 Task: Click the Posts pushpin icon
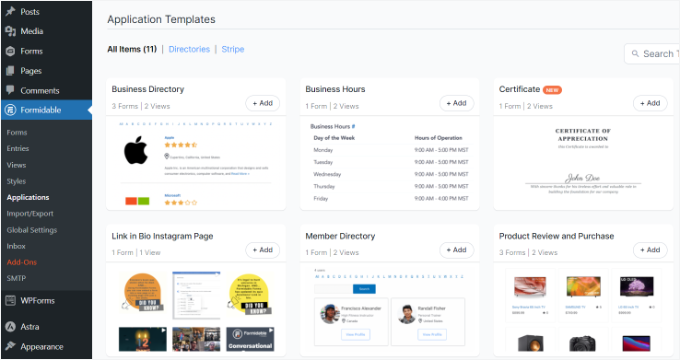tap(10, 12)
